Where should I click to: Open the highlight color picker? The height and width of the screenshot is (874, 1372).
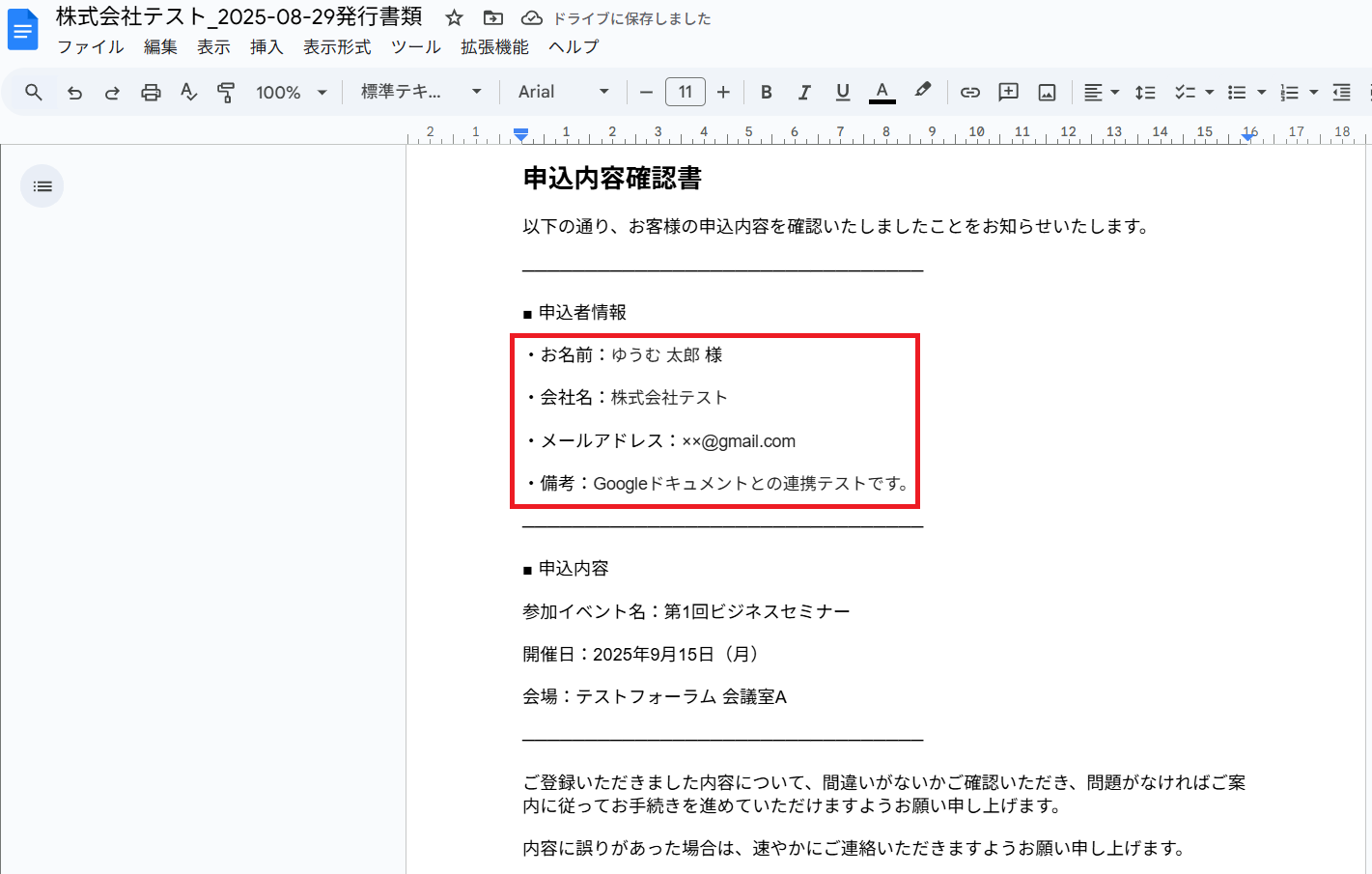[x=923, y=92]
